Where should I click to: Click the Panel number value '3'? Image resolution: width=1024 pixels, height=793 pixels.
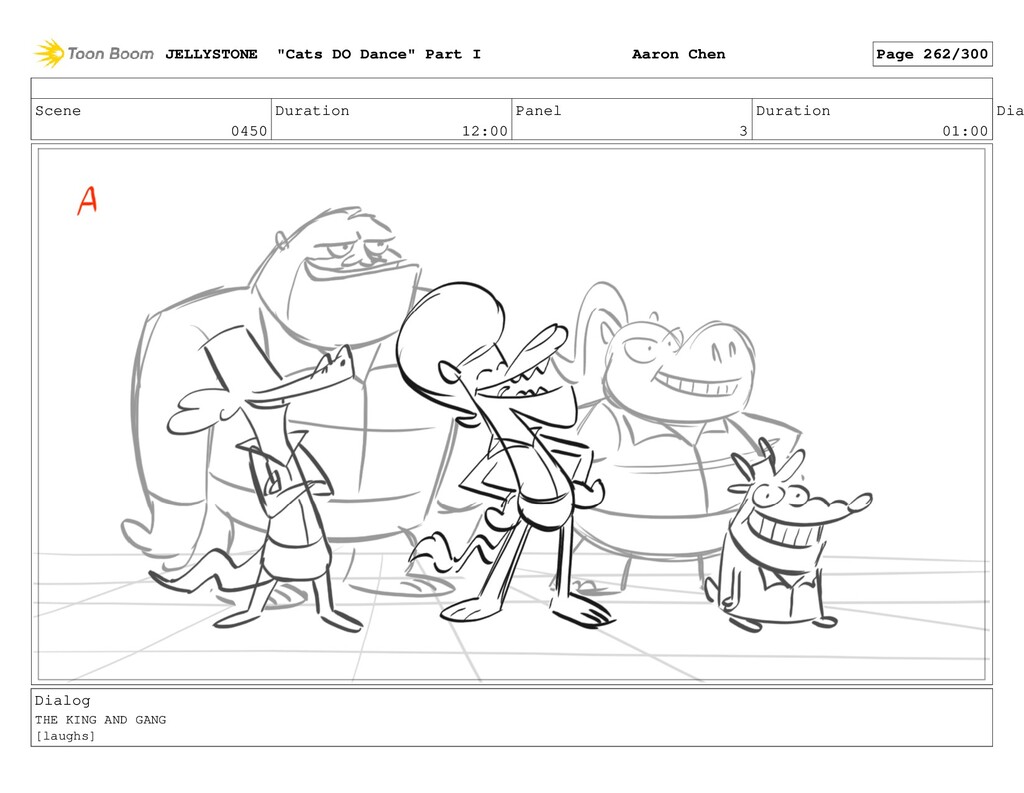743,131
